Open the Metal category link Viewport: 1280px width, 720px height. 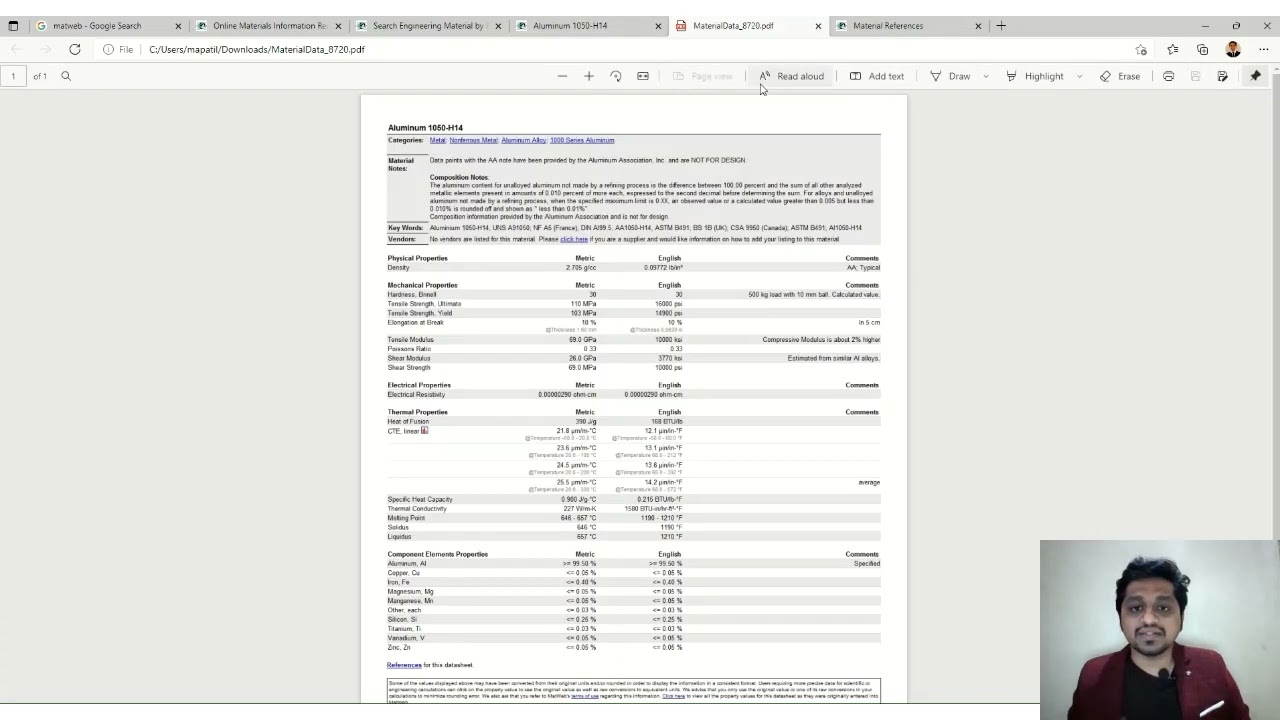click(x=438, y=140)
